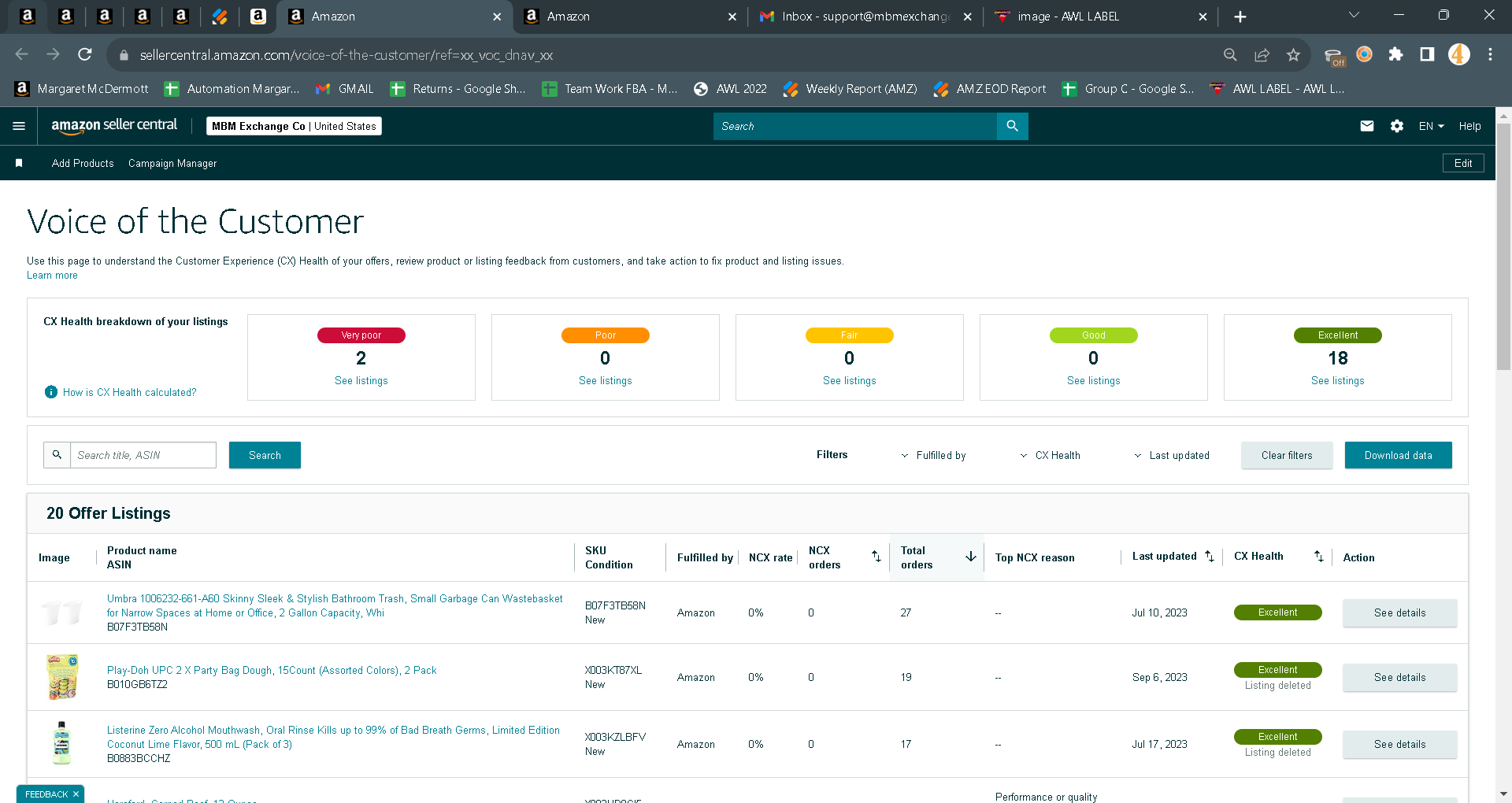Open Campaign Manager menu item
The height and width of the screenshot is (803, 1512).
(x=172, y=163)
